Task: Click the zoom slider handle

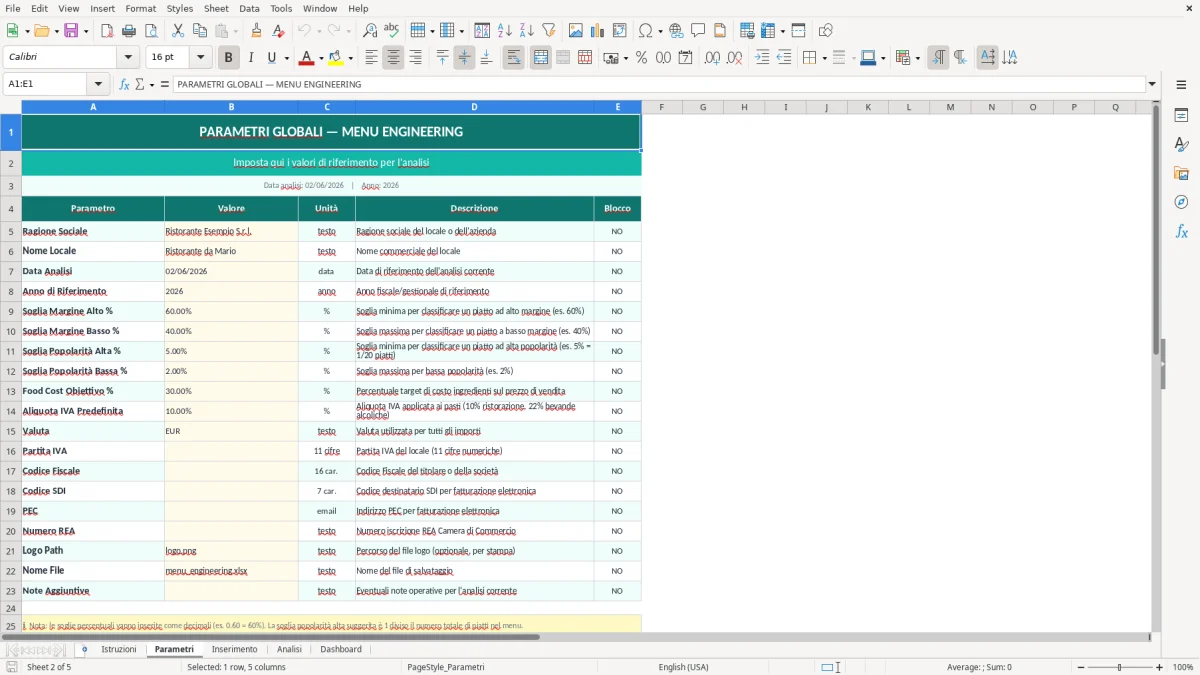Action: tap(1120, 667)
